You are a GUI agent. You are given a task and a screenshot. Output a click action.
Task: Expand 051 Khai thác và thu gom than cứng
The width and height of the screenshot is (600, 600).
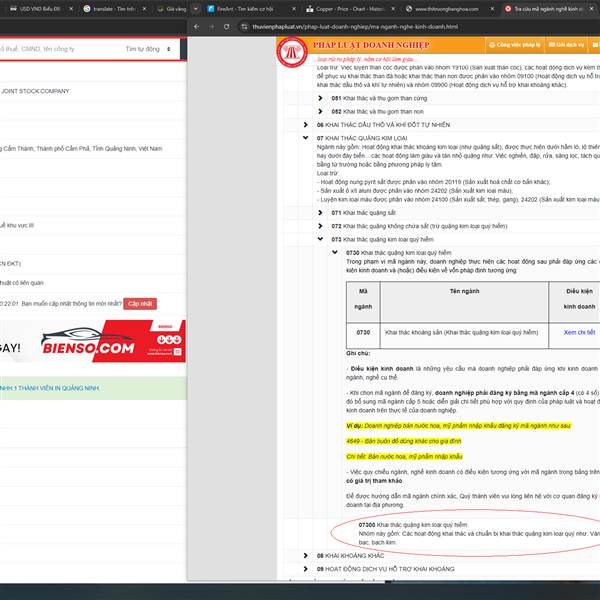tap(320, 98)
